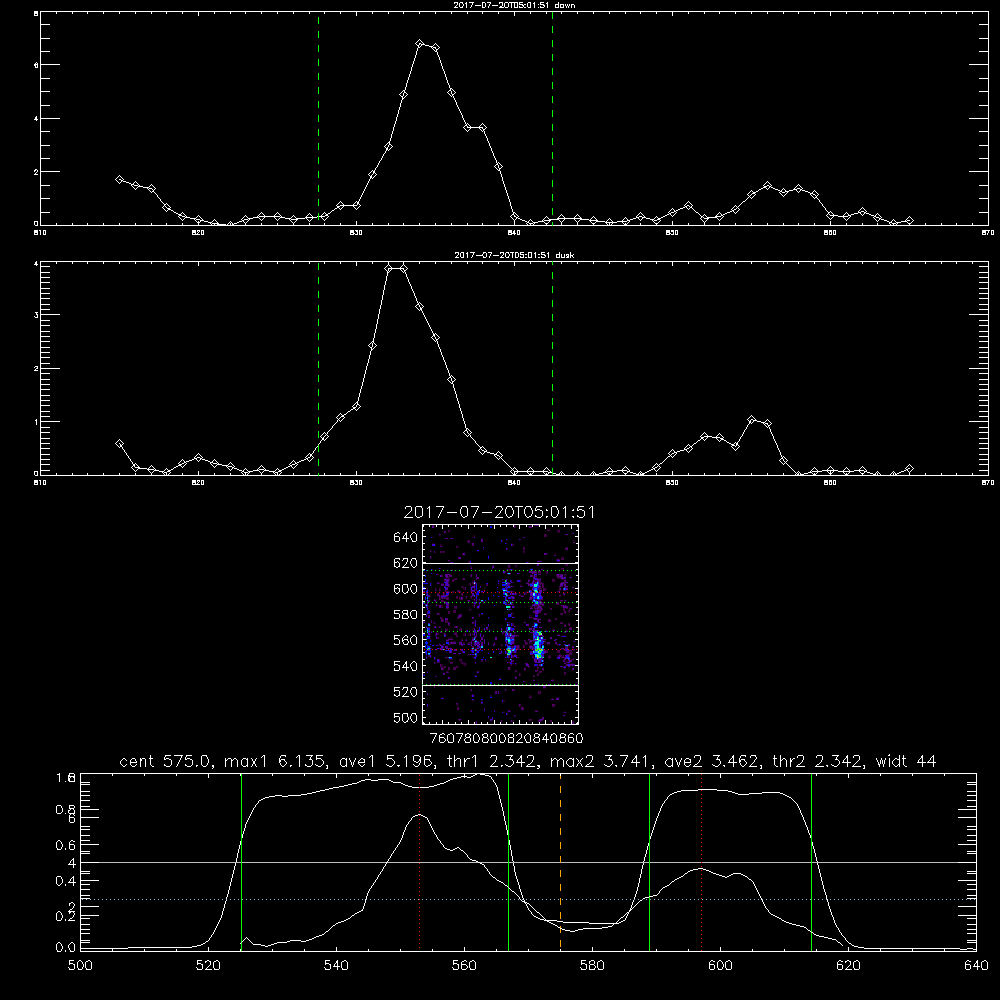Click the left green dashed line in dusk plot
The height and width of the screenshot is (1000, 1000).
(318, 369)
